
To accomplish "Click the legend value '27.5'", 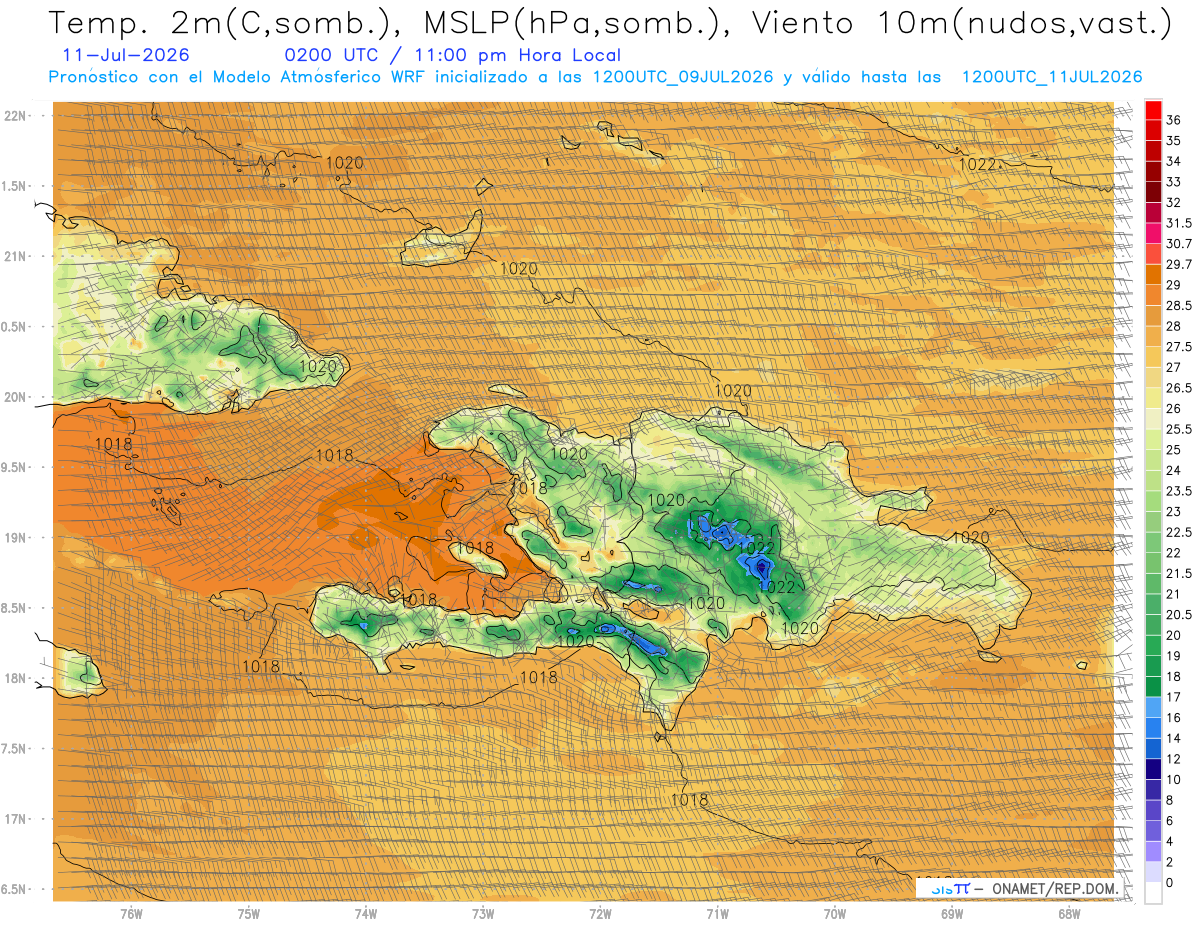I will click(x=1179, y=346).
